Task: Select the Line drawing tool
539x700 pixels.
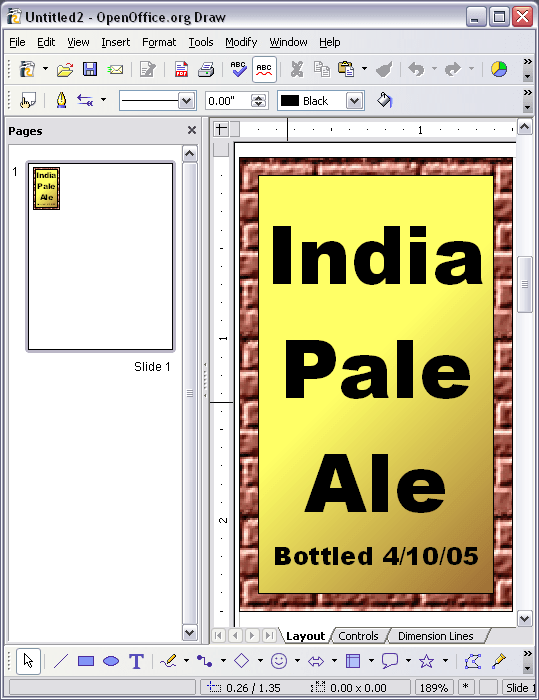Action: pyautogui.click(x=61, y=661)
